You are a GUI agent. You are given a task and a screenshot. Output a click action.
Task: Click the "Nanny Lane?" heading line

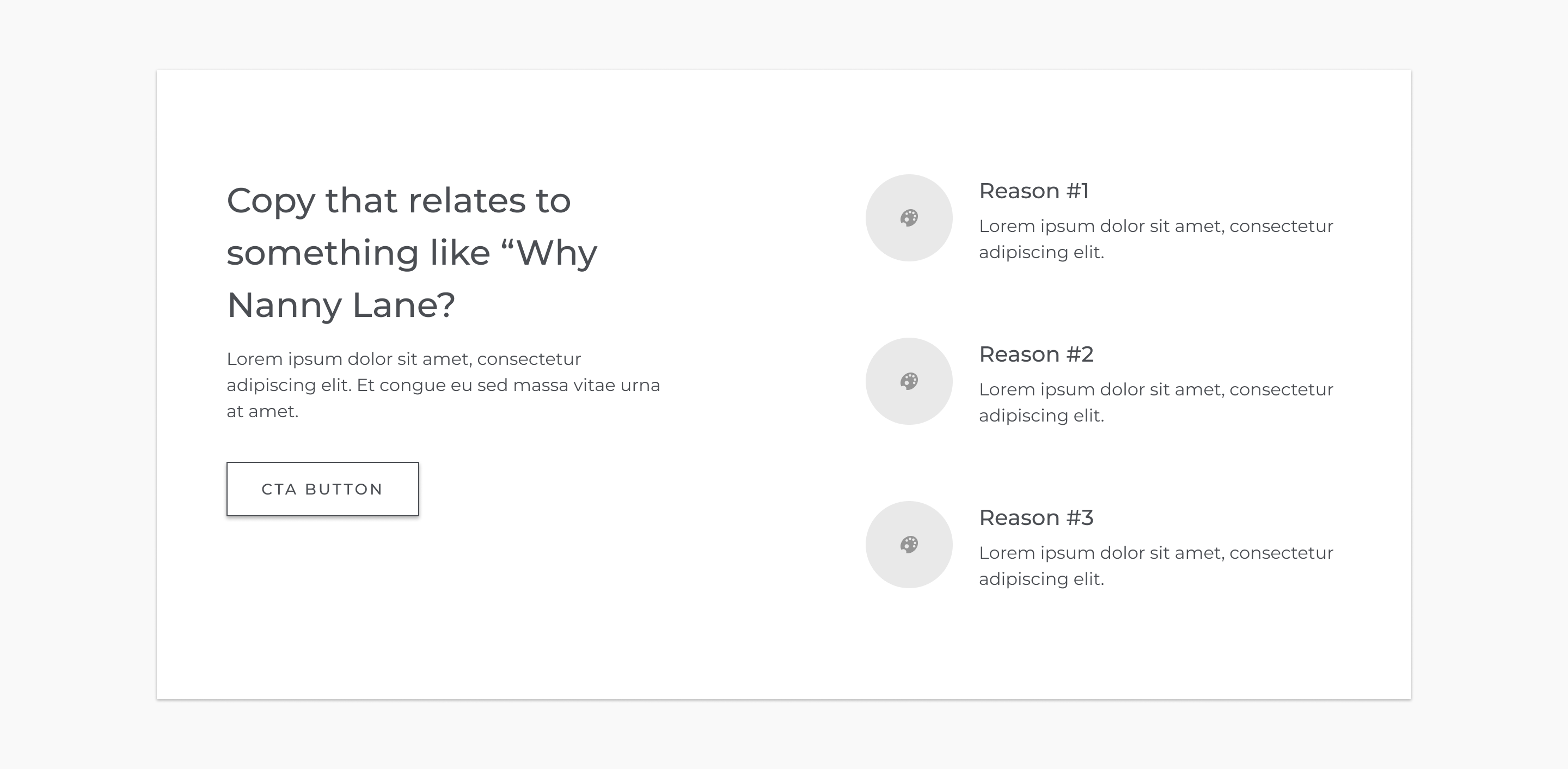click(x=341, y=305)
